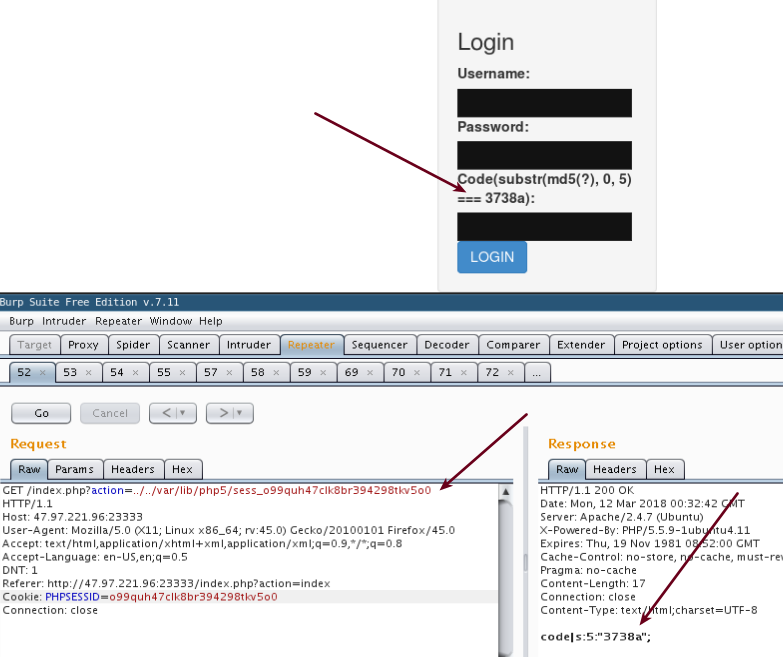Click the Host: 47.97.221.96:23333 header

72,517
